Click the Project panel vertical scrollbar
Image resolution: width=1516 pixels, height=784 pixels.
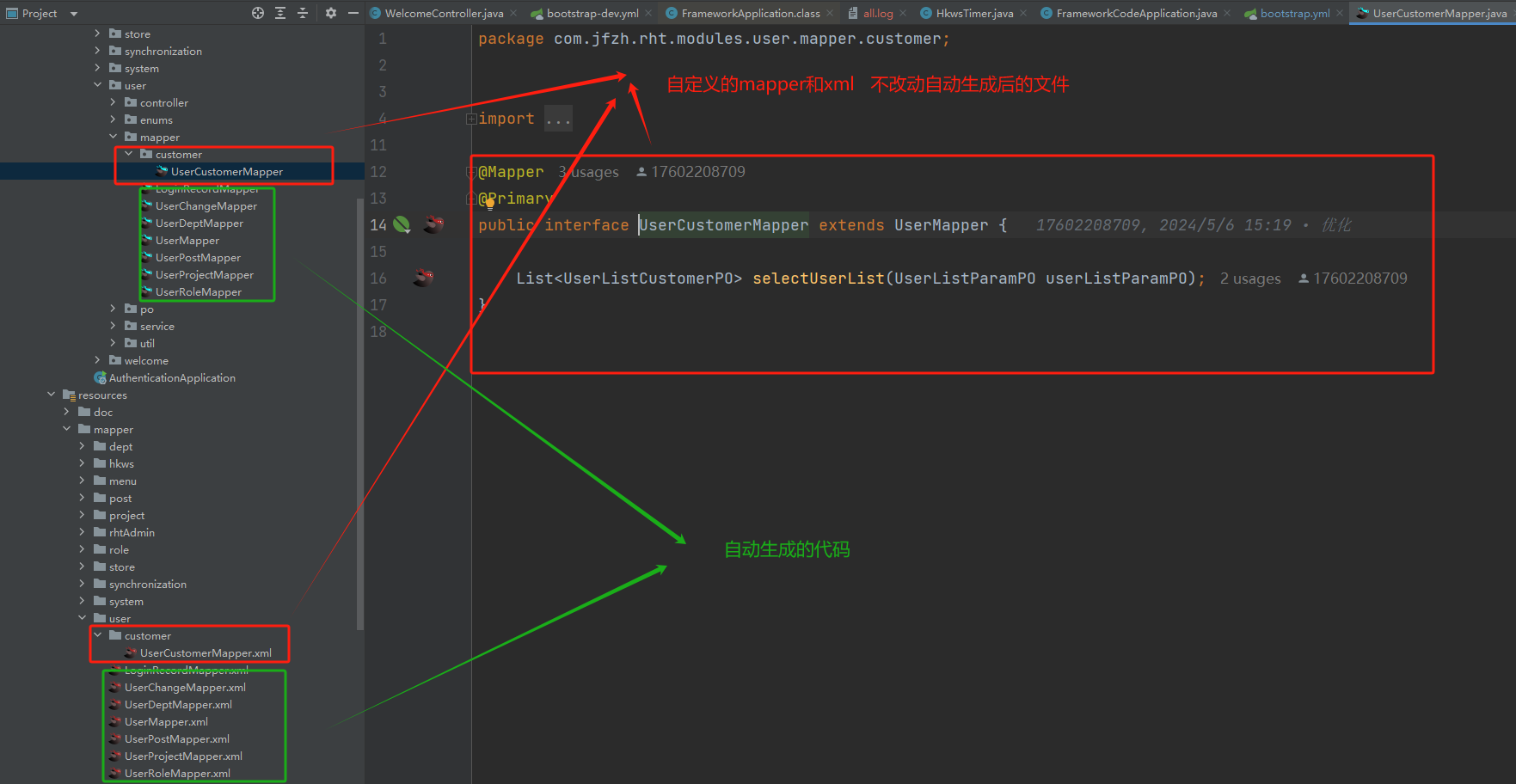click(360, 413)
